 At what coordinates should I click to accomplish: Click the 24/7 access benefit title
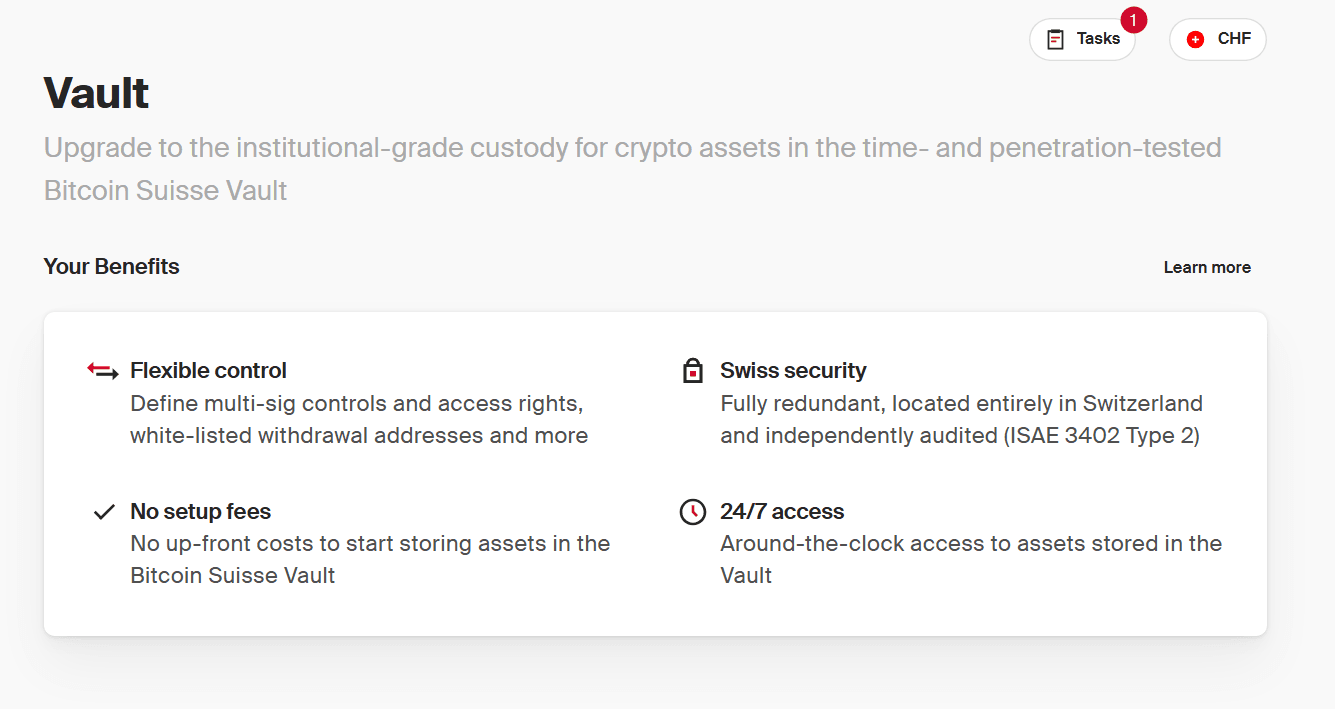(x=782, y=512)
